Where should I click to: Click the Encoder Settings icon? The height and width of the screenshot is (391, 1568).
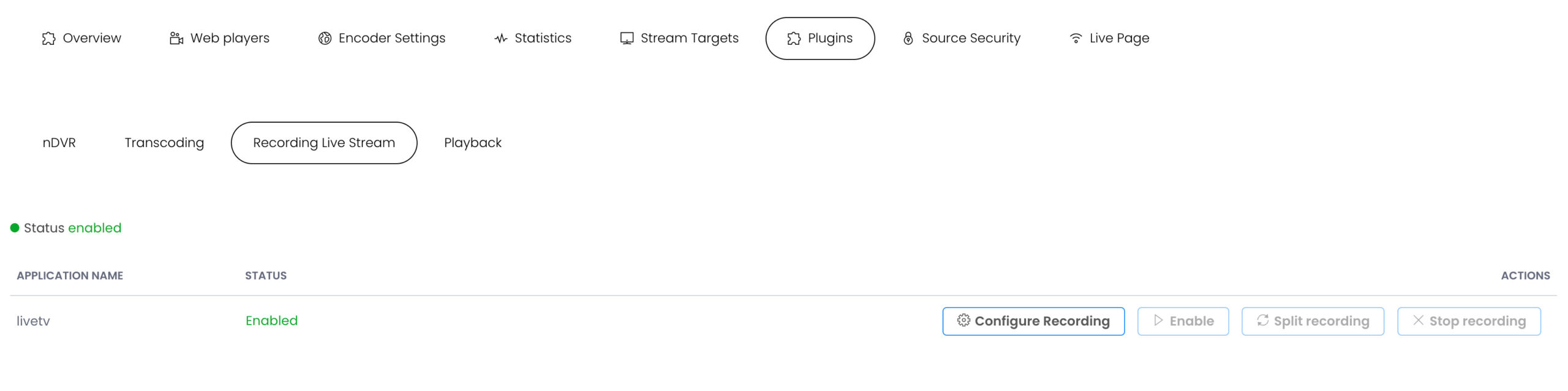(x=325, y=39)
